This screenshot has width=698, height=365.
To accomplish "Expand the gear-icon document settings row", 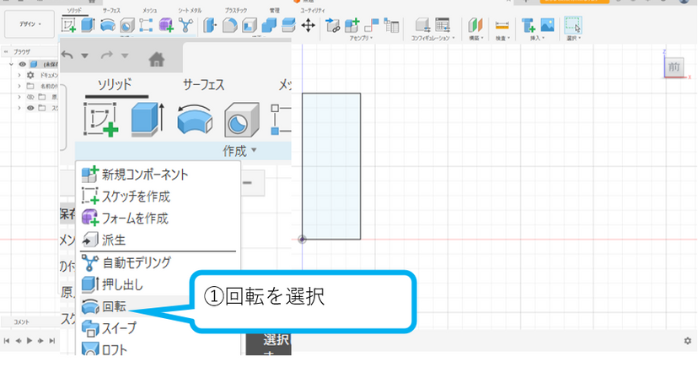I will pyautogui.click(x=19, y=75).
